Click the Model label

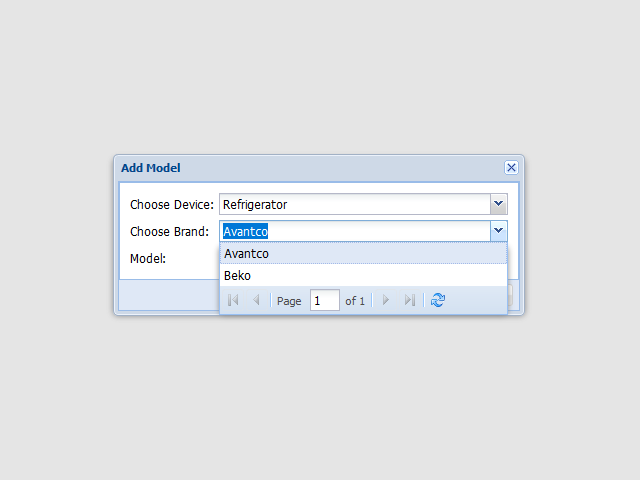point(148,258)
